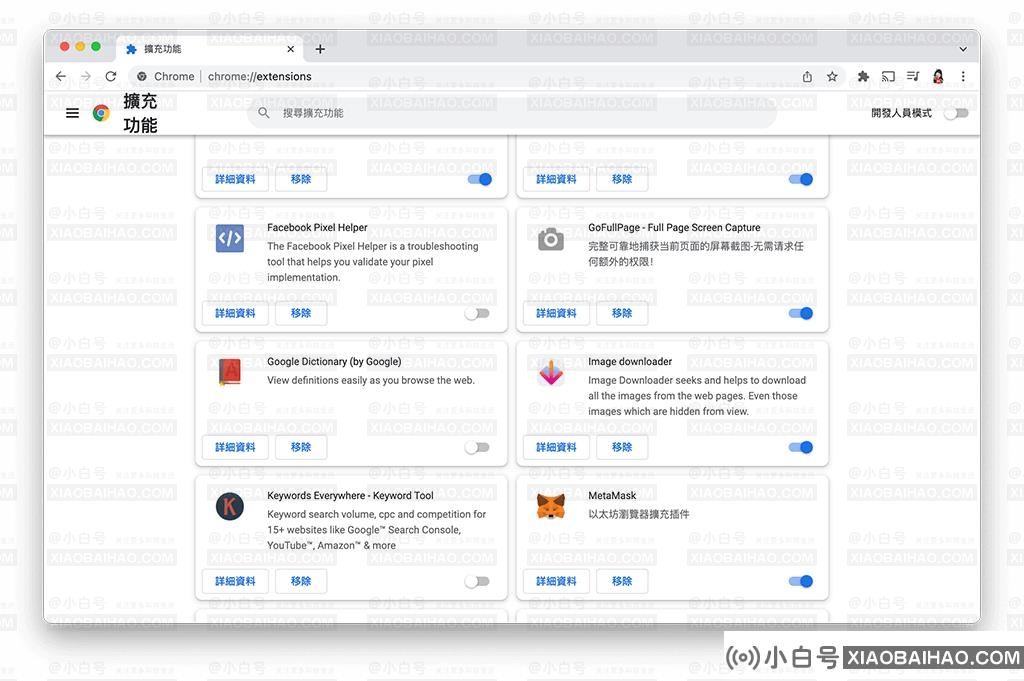The image size is (1024, 681).
Task: Open the share icon in the address bar
Action: click(807, 76)
